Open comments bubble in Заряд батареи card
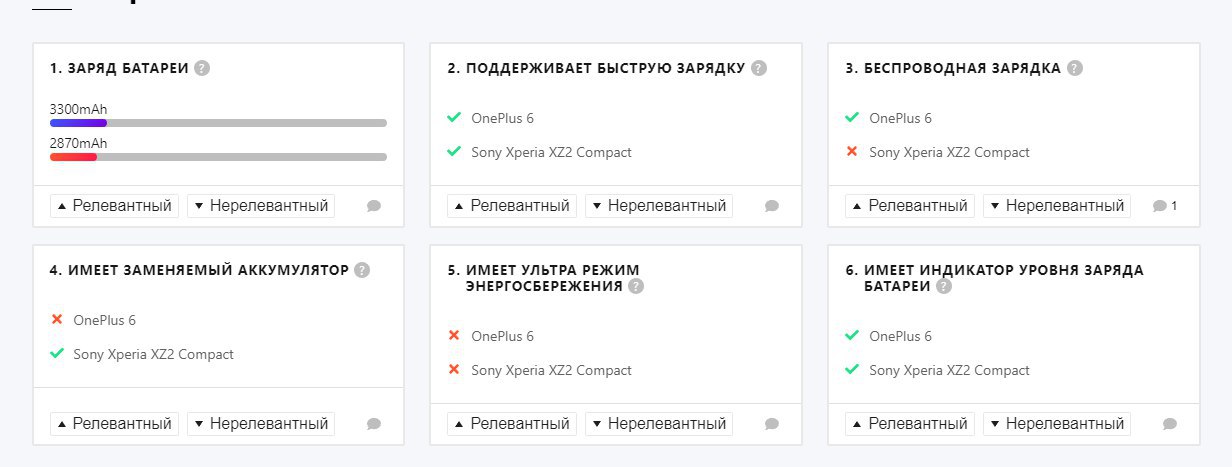The height and width of the screenshot is (467, 1232). 374,206
